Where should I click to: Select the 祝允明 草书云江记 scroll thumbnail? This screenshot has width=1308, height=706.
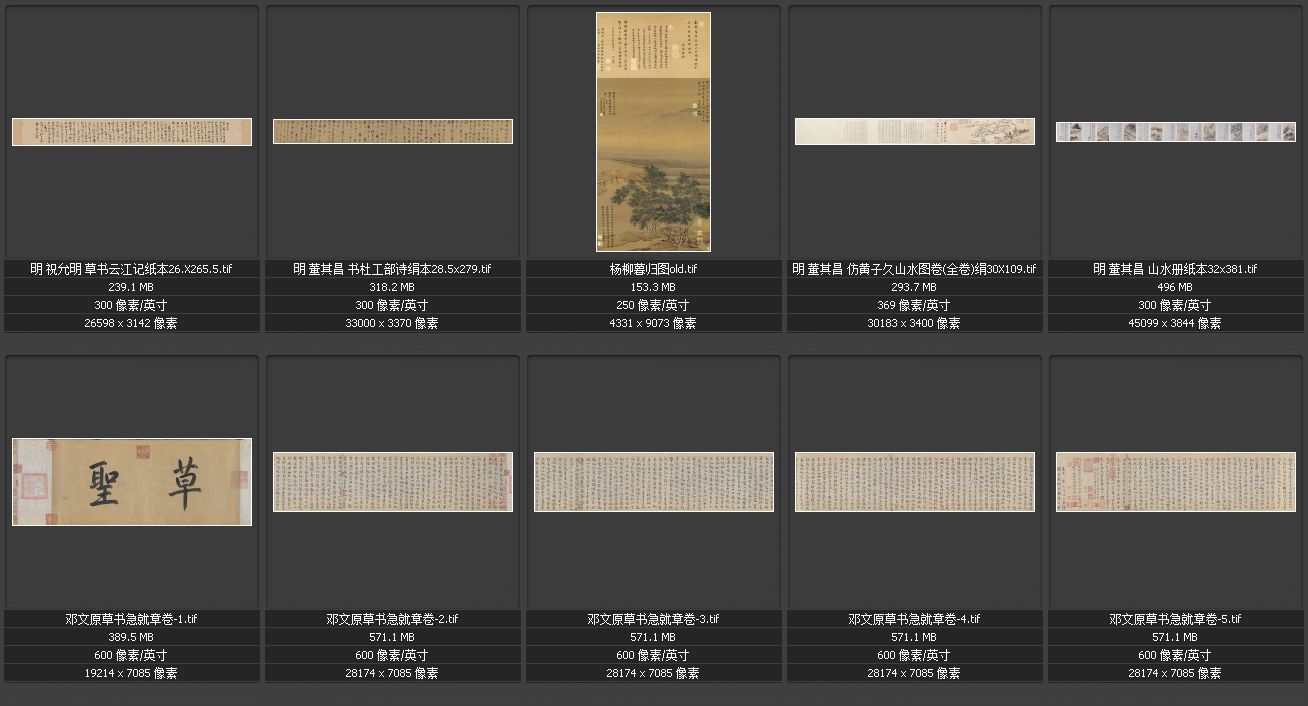click(132, 132)
